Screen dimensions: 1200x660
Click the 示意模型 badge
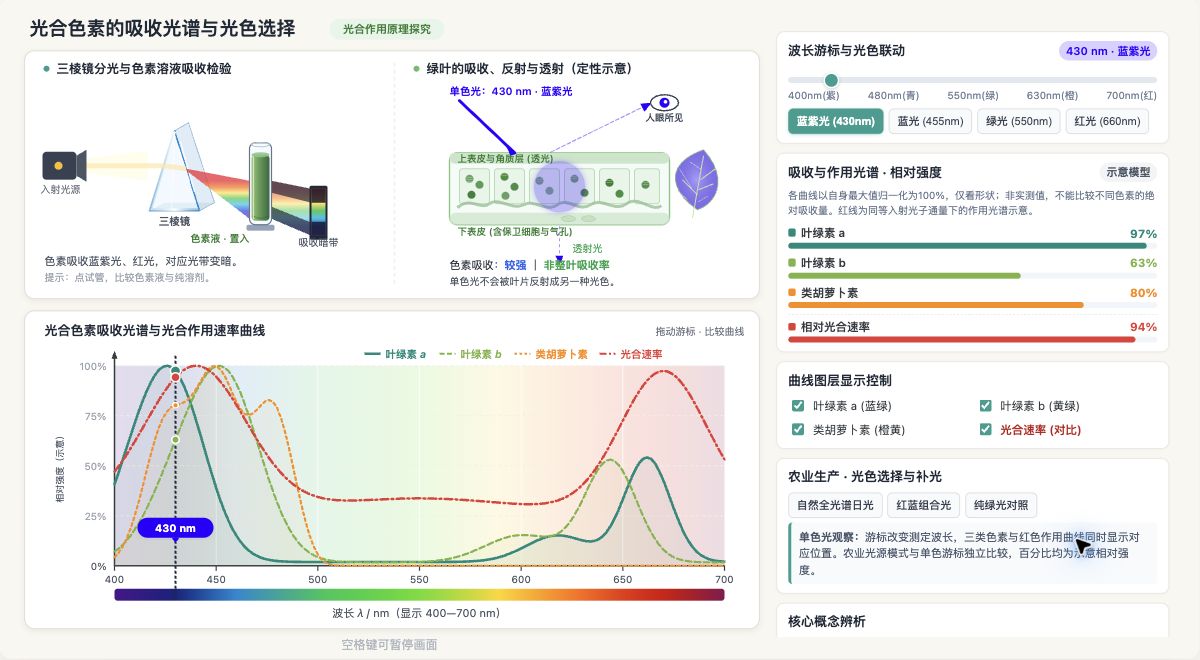pyautogui.click(x=1128, y=172)
